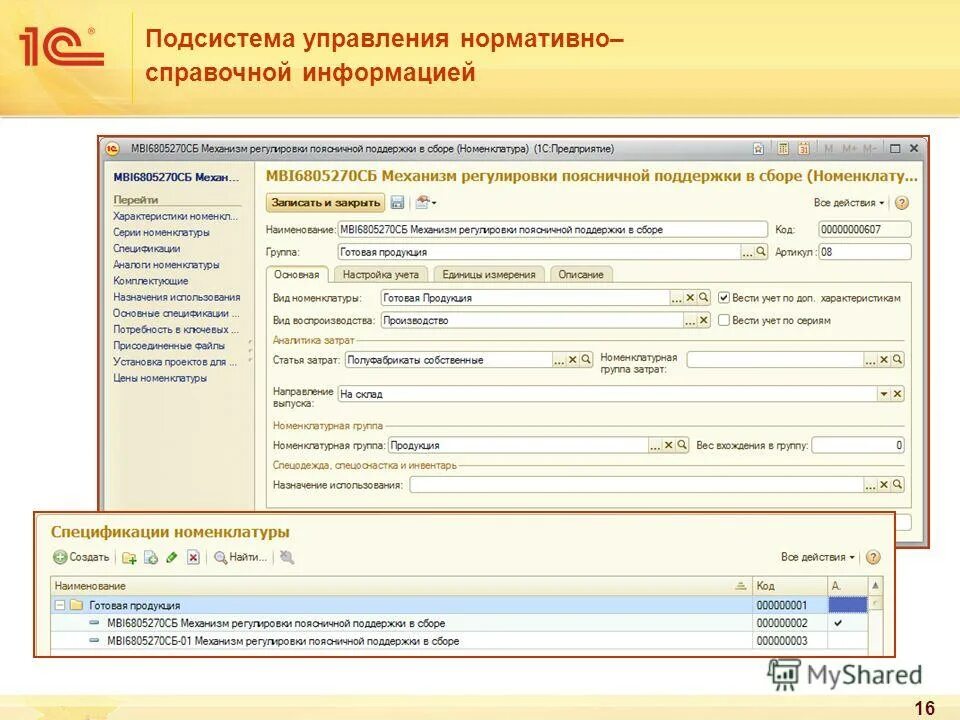Open help icon in nomenclature form
960x720 pixels.
(x=902, y=203)
